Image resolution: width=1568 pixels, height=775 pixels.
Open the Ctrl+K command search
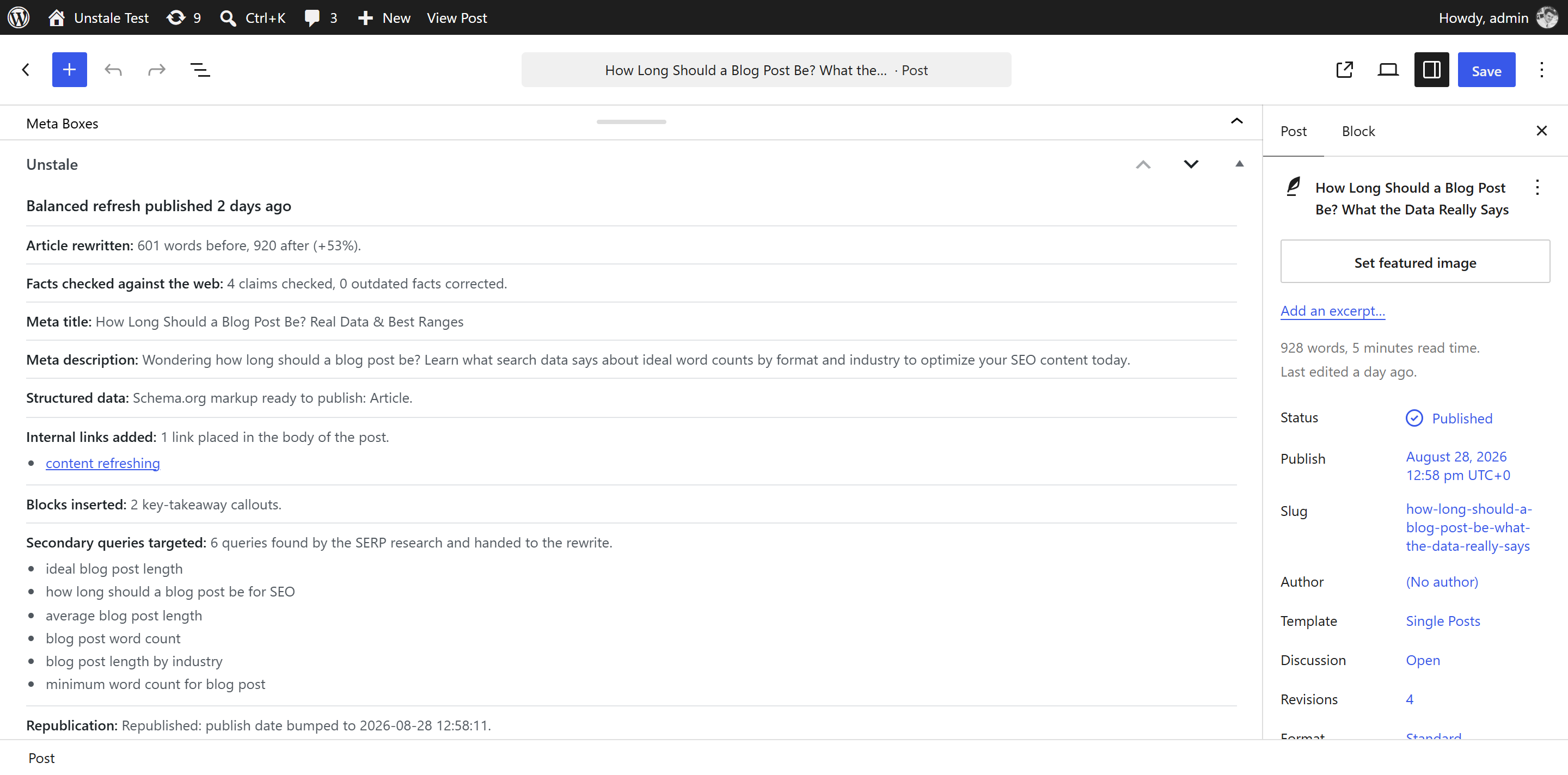(x=253, y=17)
